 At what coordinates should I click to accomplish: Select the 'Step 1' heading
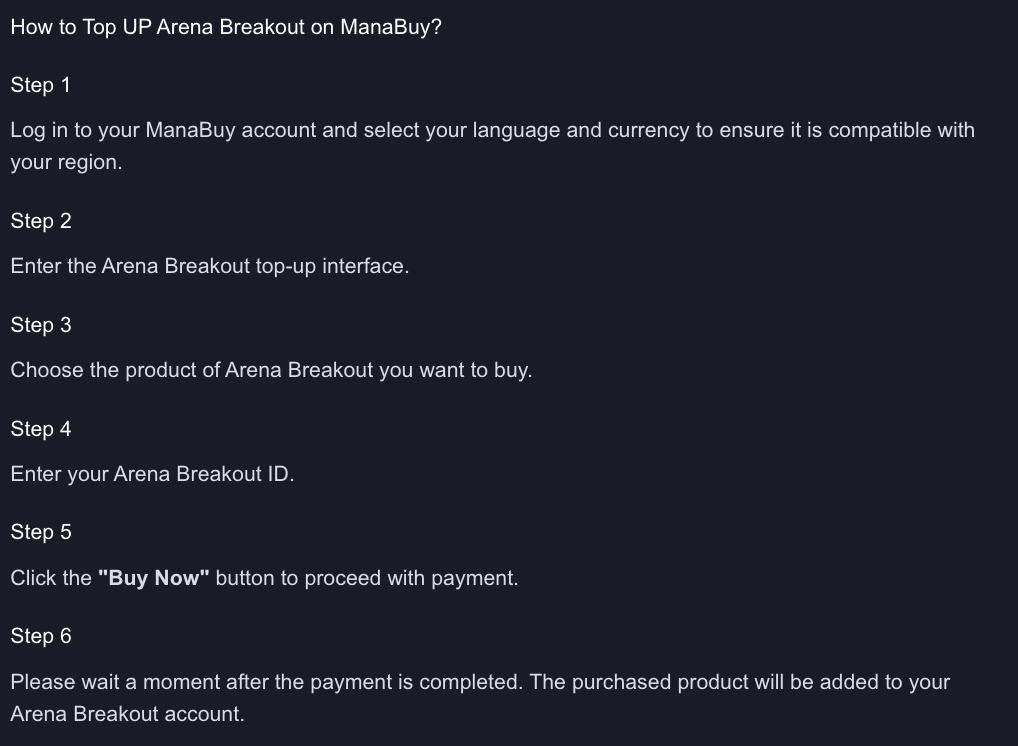click(x=40, y=85)
